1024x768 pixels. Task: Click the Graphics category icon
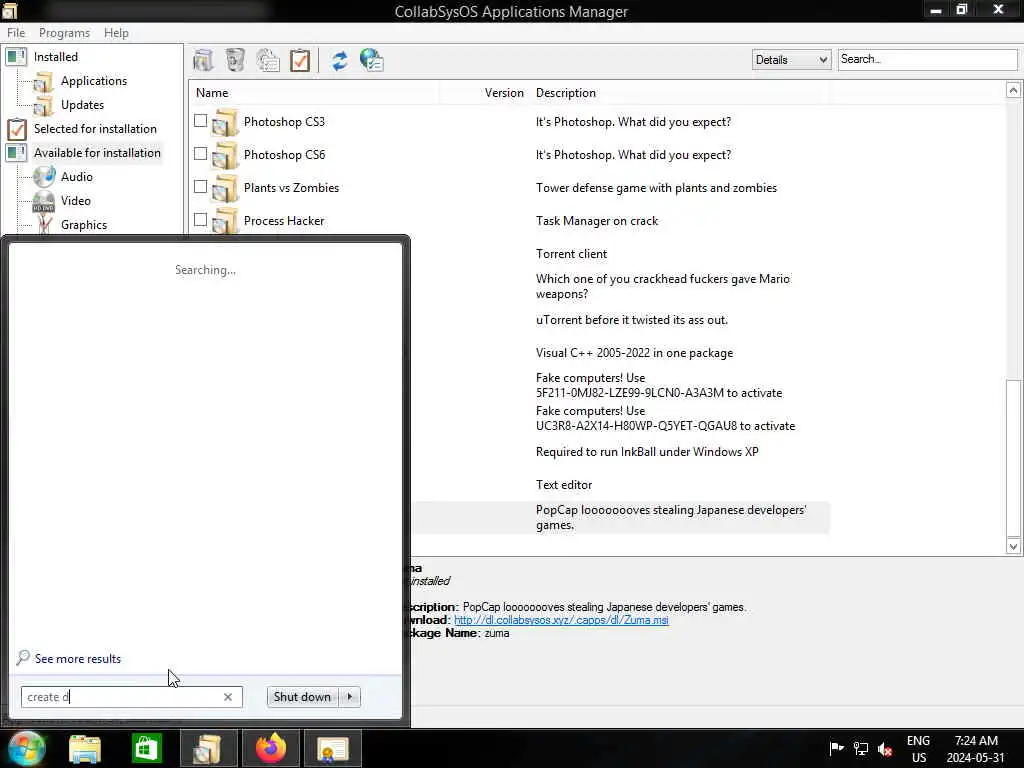(44, 224)
